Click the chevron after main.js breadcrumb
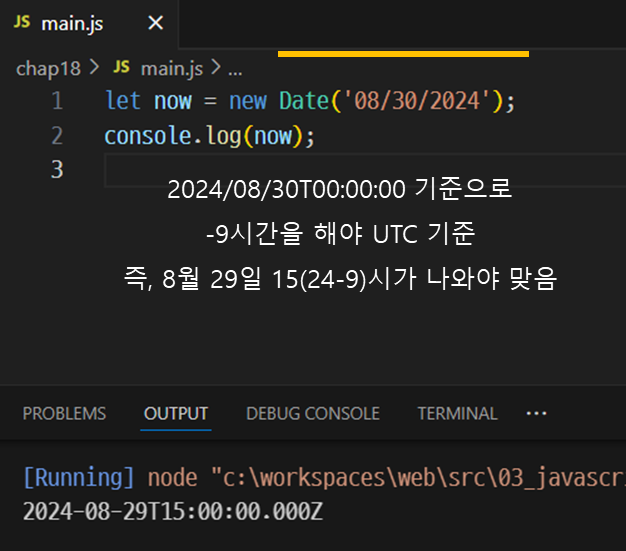The width and height of the screenshot is (626, 551). [x=216, y=67]
